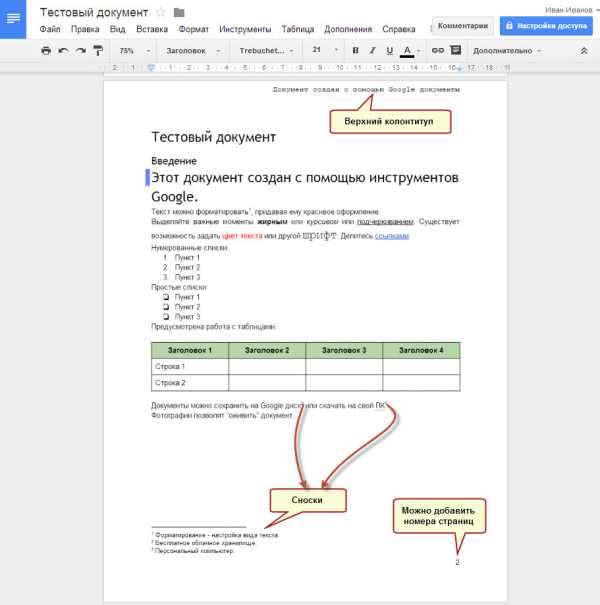Open the Trebuchet font dropdown
600x605 pixels.
pos(266,51)
